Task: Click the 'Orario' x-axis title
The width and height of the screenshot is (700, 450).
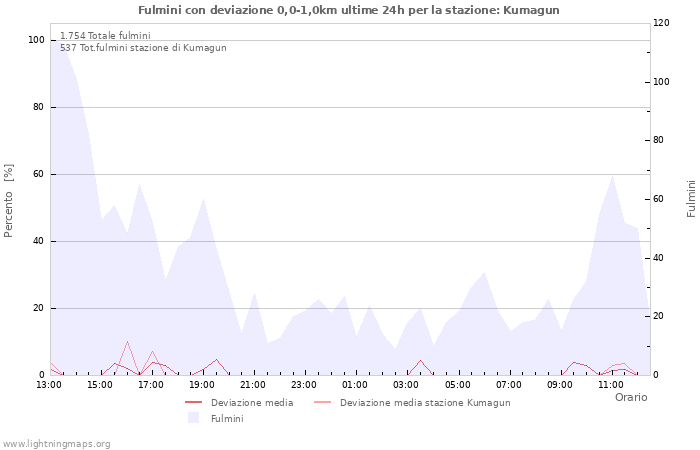Action: coord(631,397)
